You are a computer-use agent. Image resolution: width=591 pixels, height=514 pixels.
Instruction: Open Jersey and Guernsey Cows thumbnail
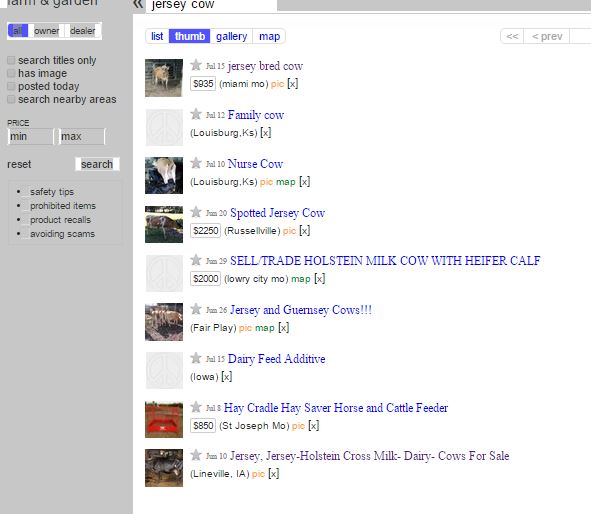164,322
